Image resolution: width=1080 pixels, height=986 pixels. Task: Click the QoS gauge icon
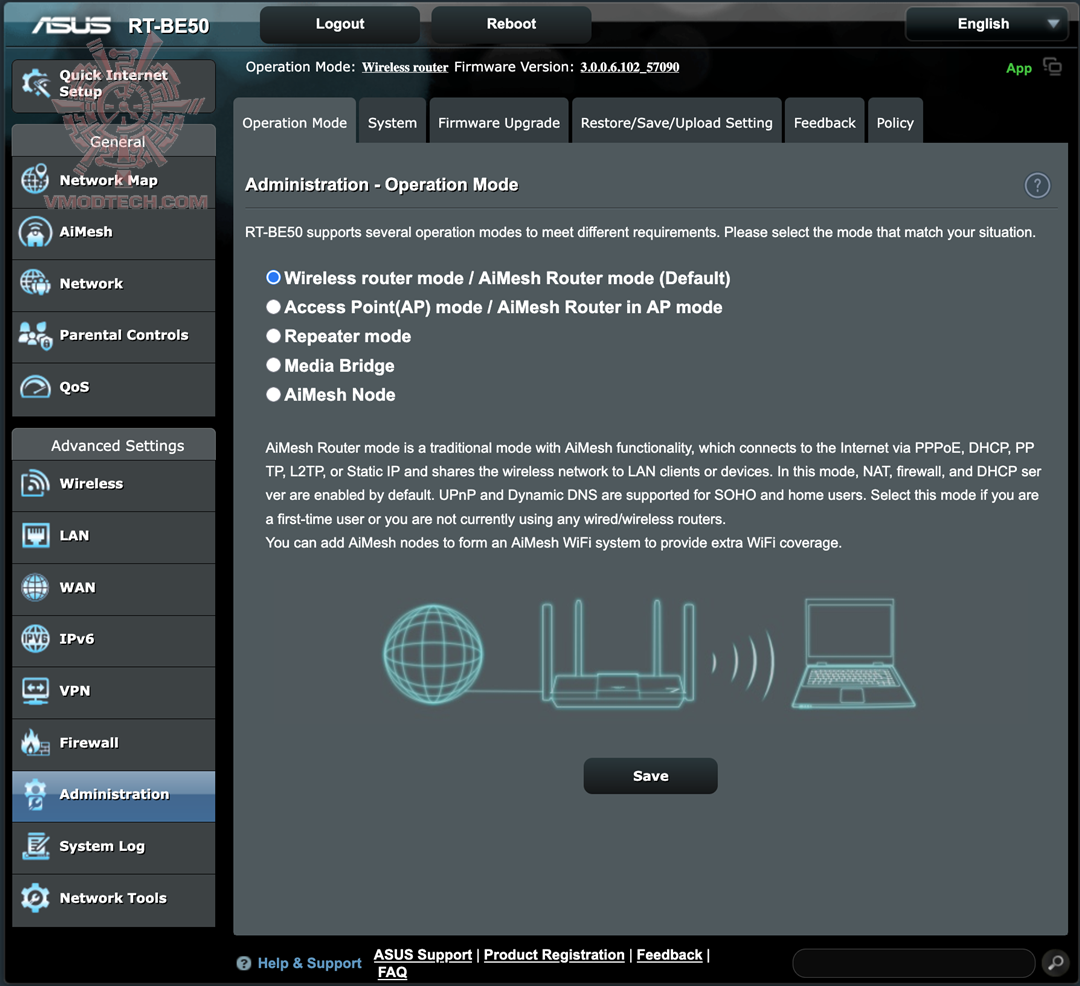(35, 387)
